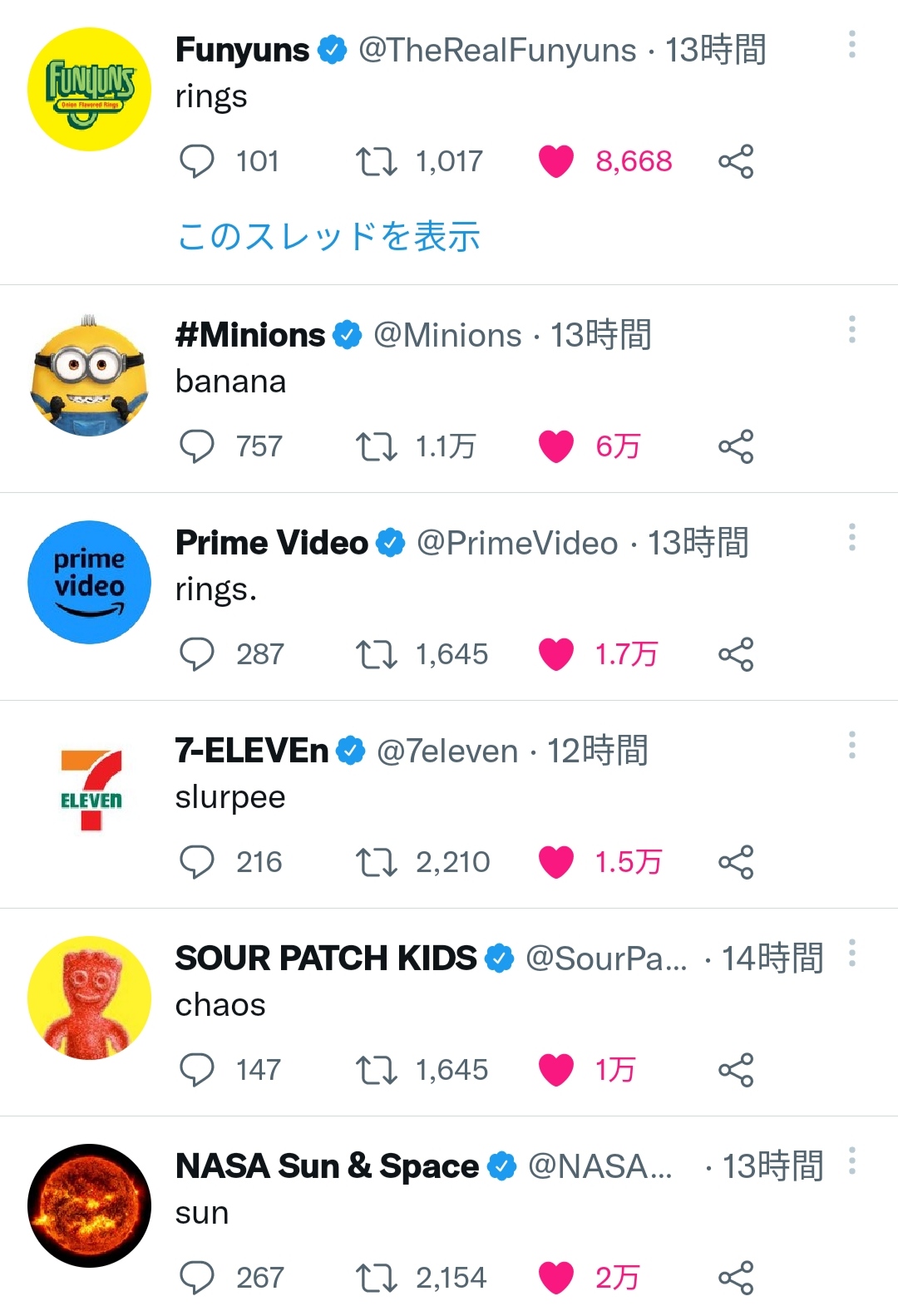Expand the options menu on the NASA Sun tweet
Screen dimensions: 898x1316
851,1161
